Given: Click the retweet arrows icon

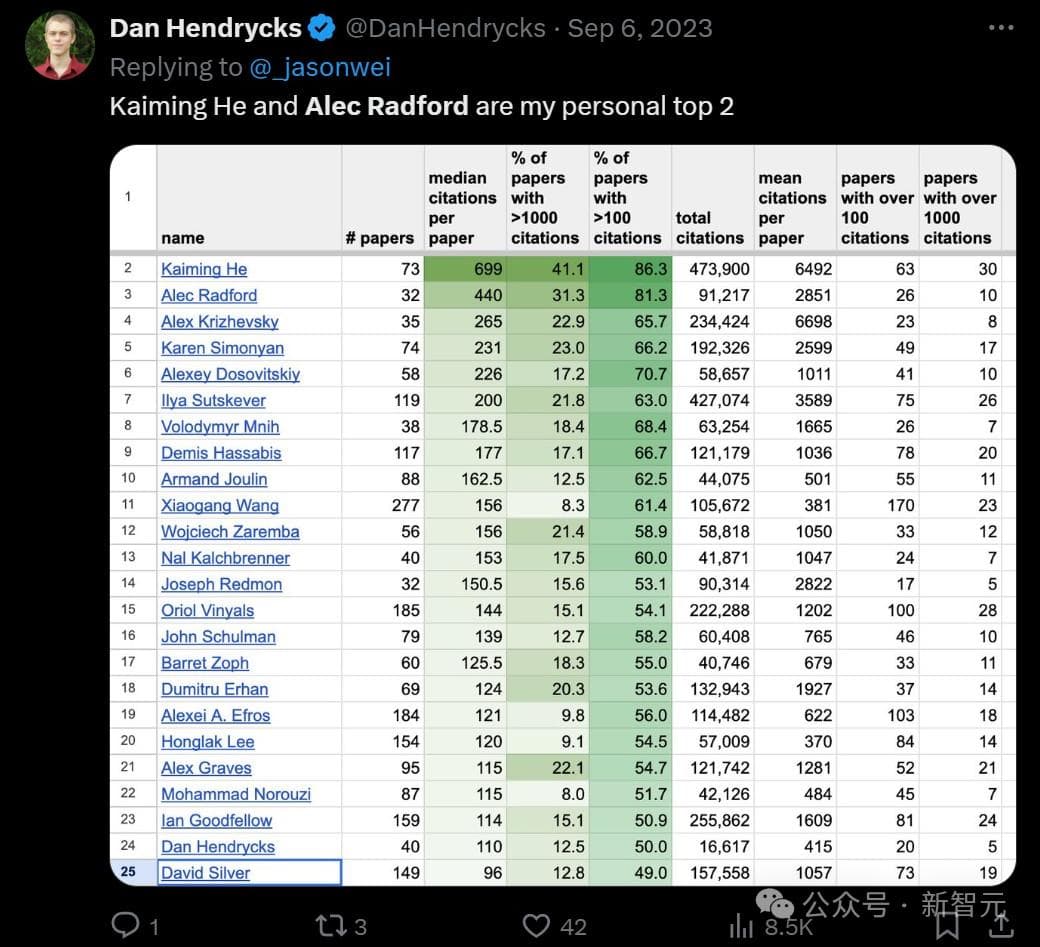Looking at the screenshot, I should click(331, 925).
